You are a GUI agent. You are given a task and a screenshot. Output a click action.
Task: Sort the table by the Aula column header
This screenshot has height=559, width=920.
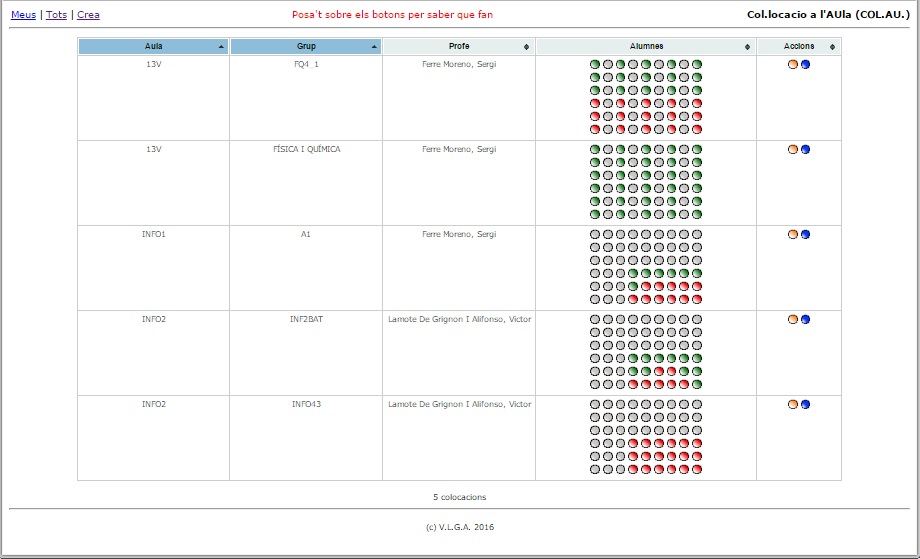(x=153, y=46)
